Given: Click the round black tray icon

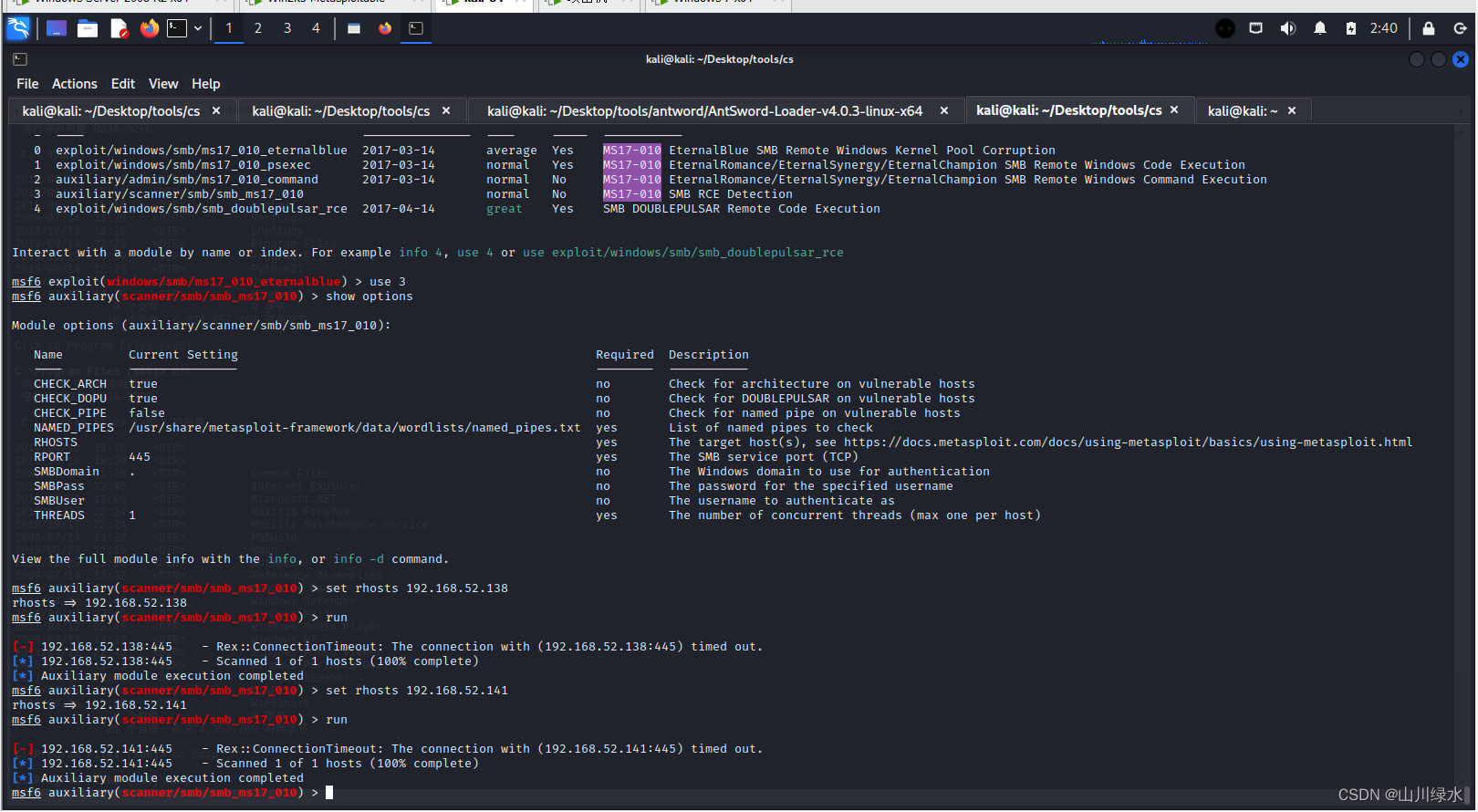Looking at the screenshot, I should click(1225, 28).
